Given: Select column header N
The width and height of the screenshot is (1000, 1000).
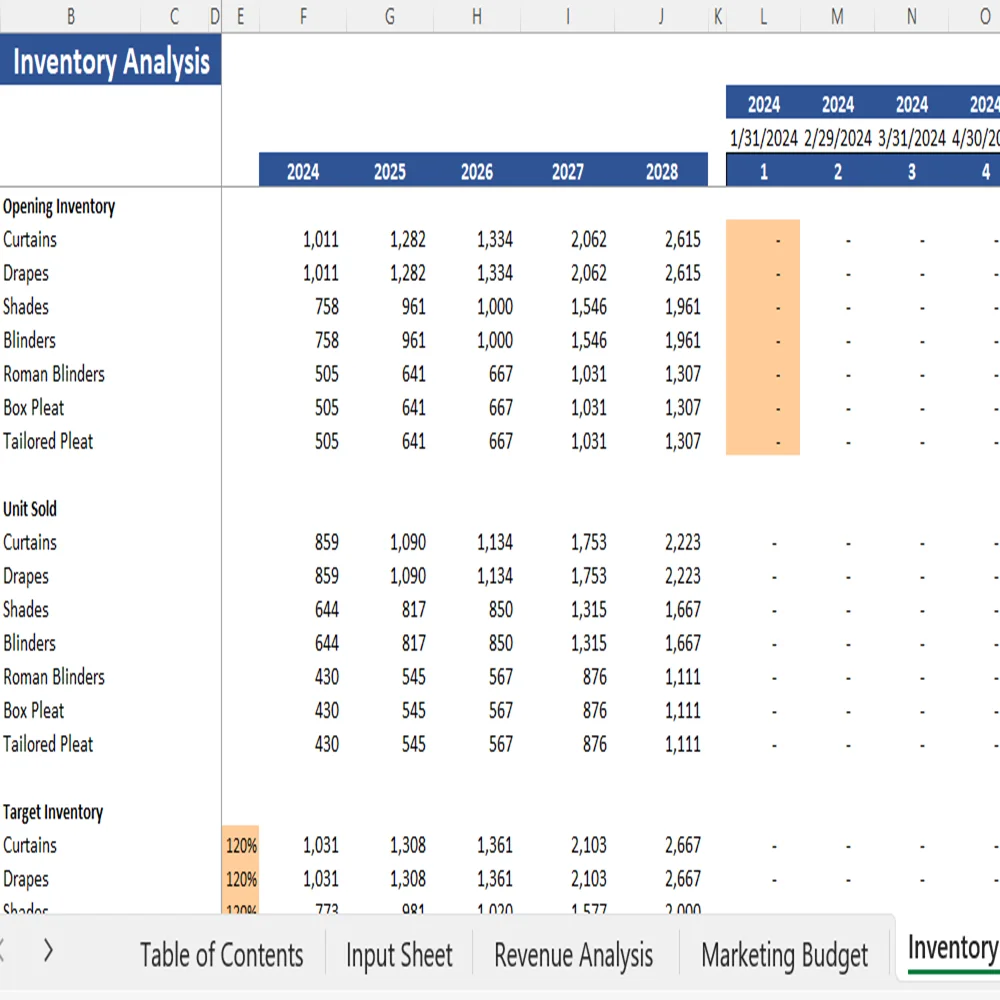Looking at the screenshot, I should [x=910, y=16].
